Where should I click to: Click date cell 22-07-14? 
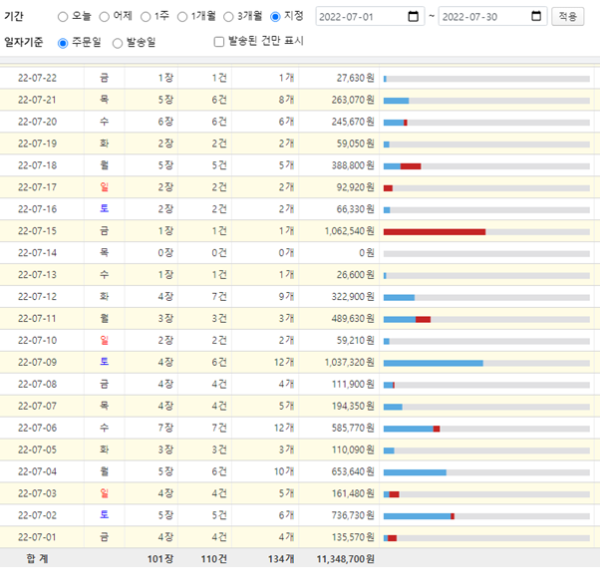click(37, 253)
